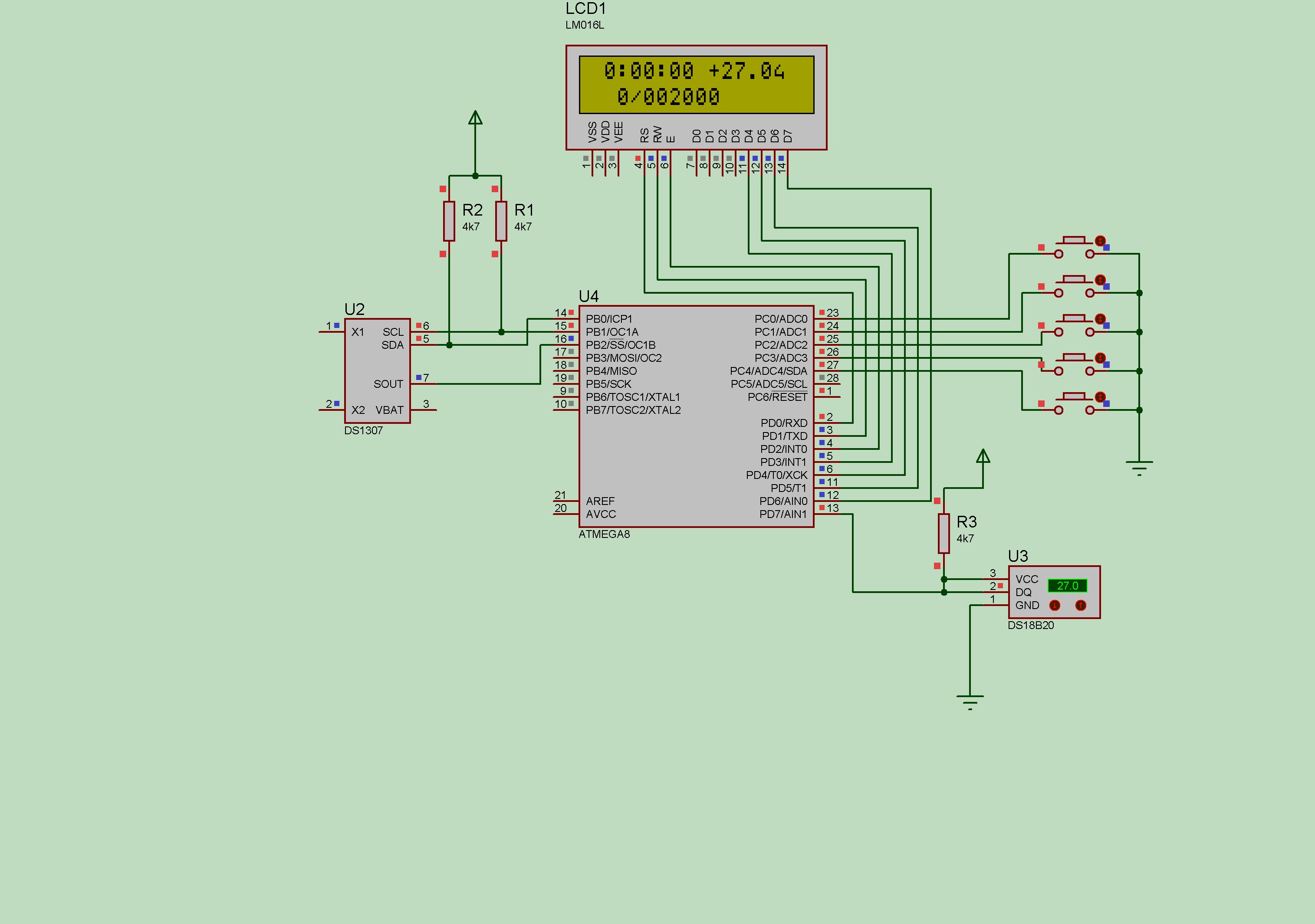Select resistor R2 body
The height and width of the screenshot is (924, 1315).
coord(449,221)
